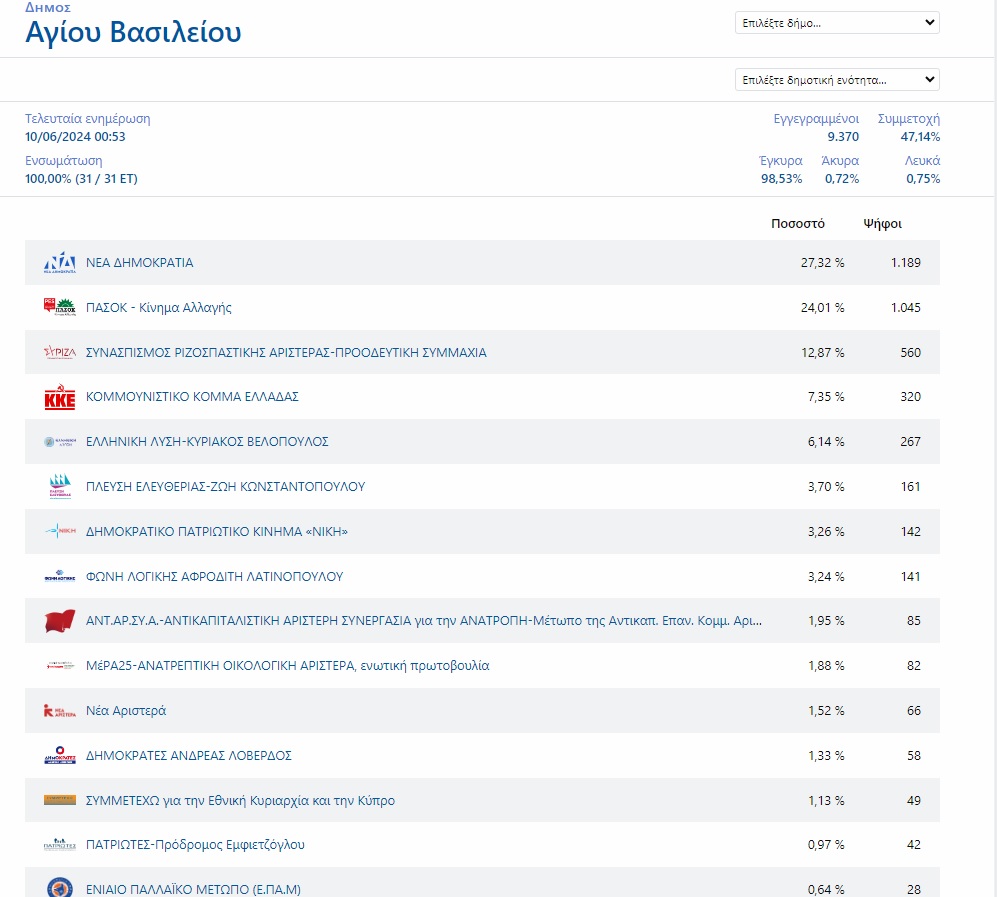The image size is (997, 897).
Task: Open ΠΑΣΟΚ - Κίνημα Αλλαγής link
Action: [x=158, y=308]
